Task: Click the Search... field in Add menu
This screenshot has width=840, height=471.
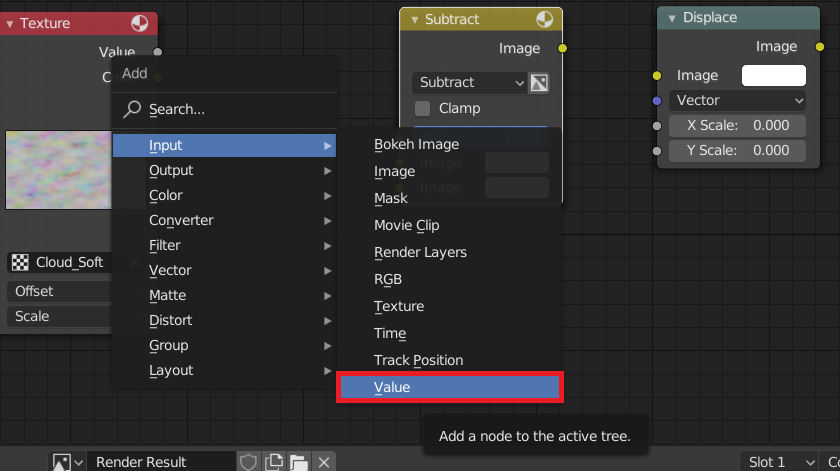Action: 224,109
